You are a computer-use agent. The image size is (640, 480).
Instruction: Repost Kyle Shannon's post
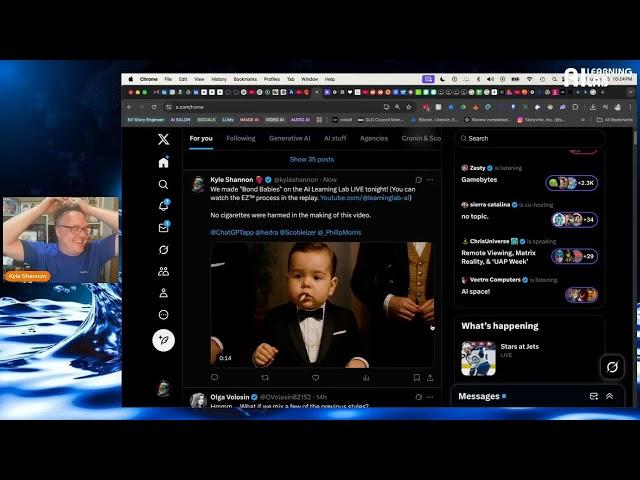[265, 378]
